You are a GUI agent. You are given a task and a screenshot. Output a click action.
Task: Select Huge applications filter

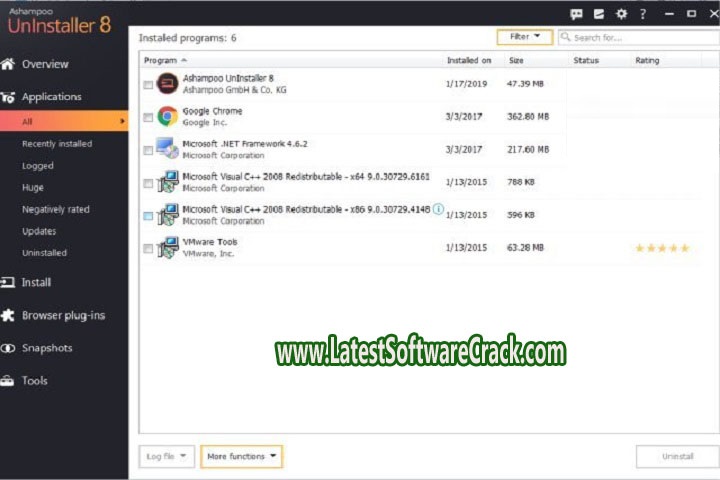(x=33, y=187)
